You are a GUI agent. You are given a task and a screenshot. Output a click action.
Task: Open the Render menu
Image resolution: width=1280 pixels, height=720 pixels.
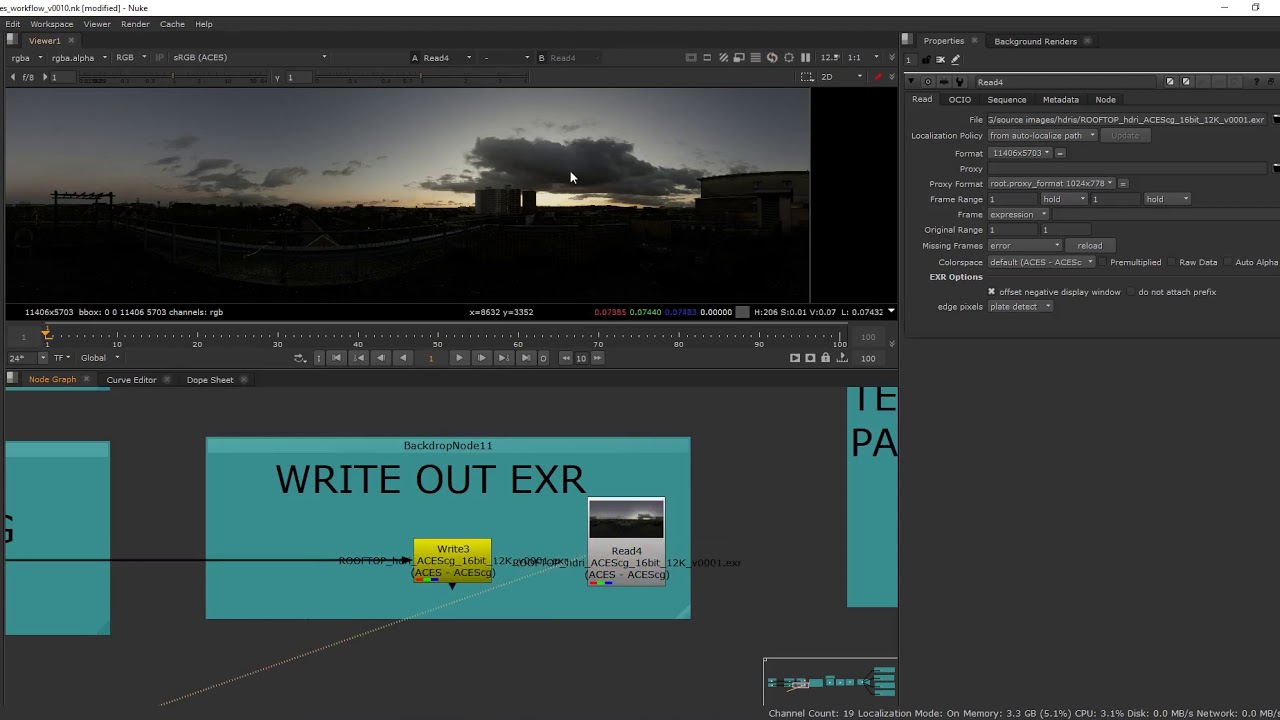[135, 24]
